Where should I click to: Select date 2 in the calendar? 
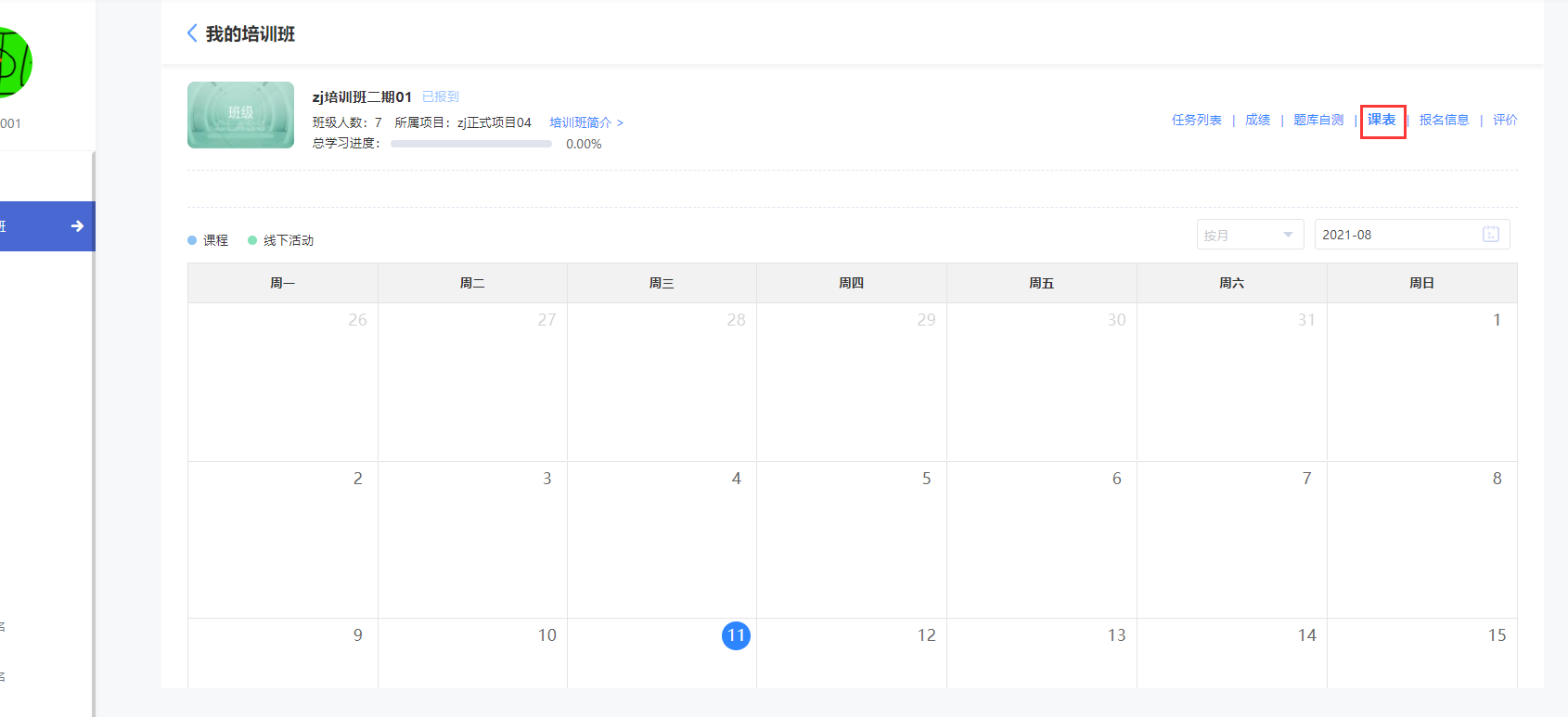point(358,479)
